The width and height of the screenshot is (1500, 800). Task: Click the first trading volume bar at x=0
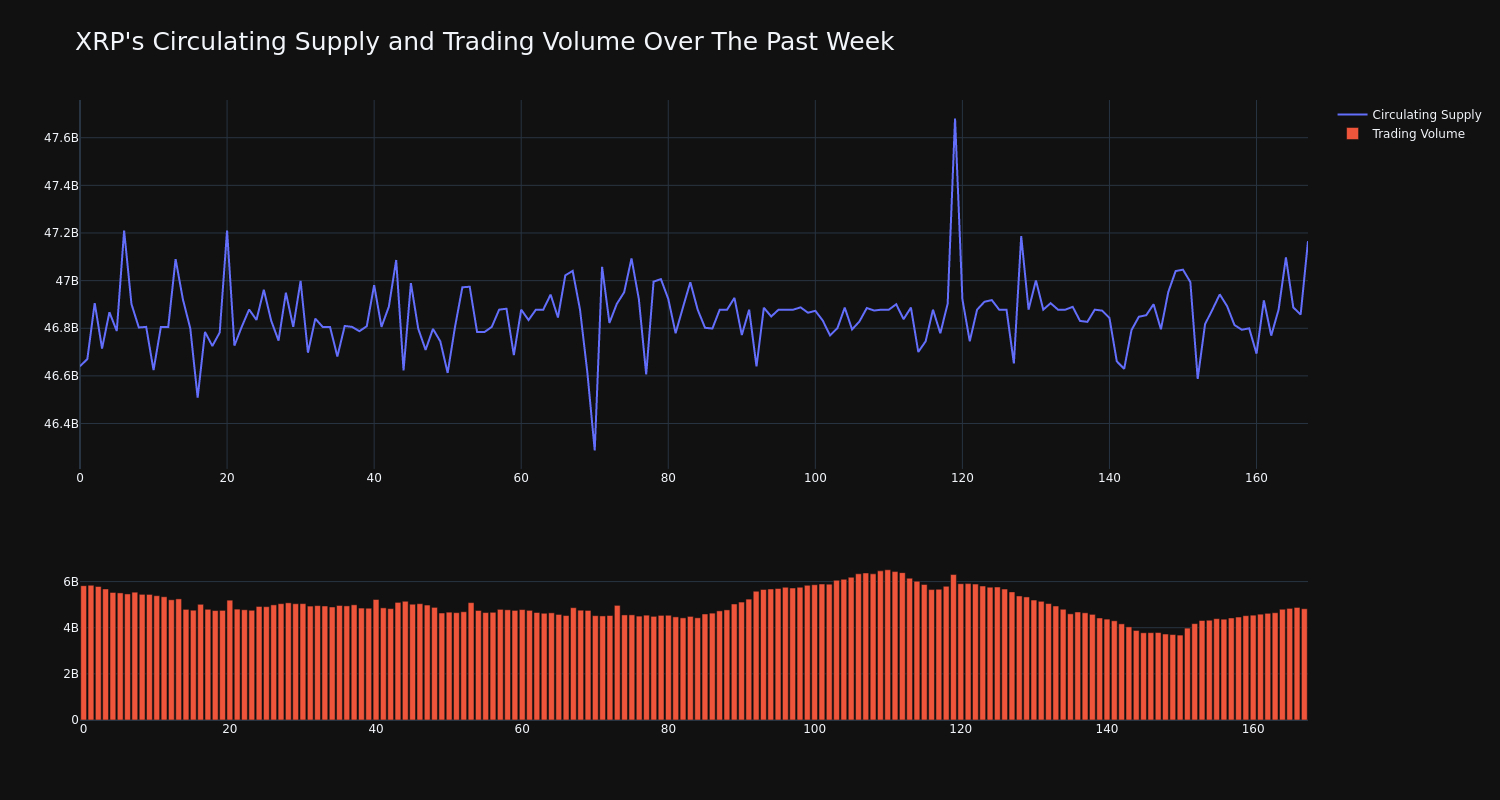click(x=83, y=653)
